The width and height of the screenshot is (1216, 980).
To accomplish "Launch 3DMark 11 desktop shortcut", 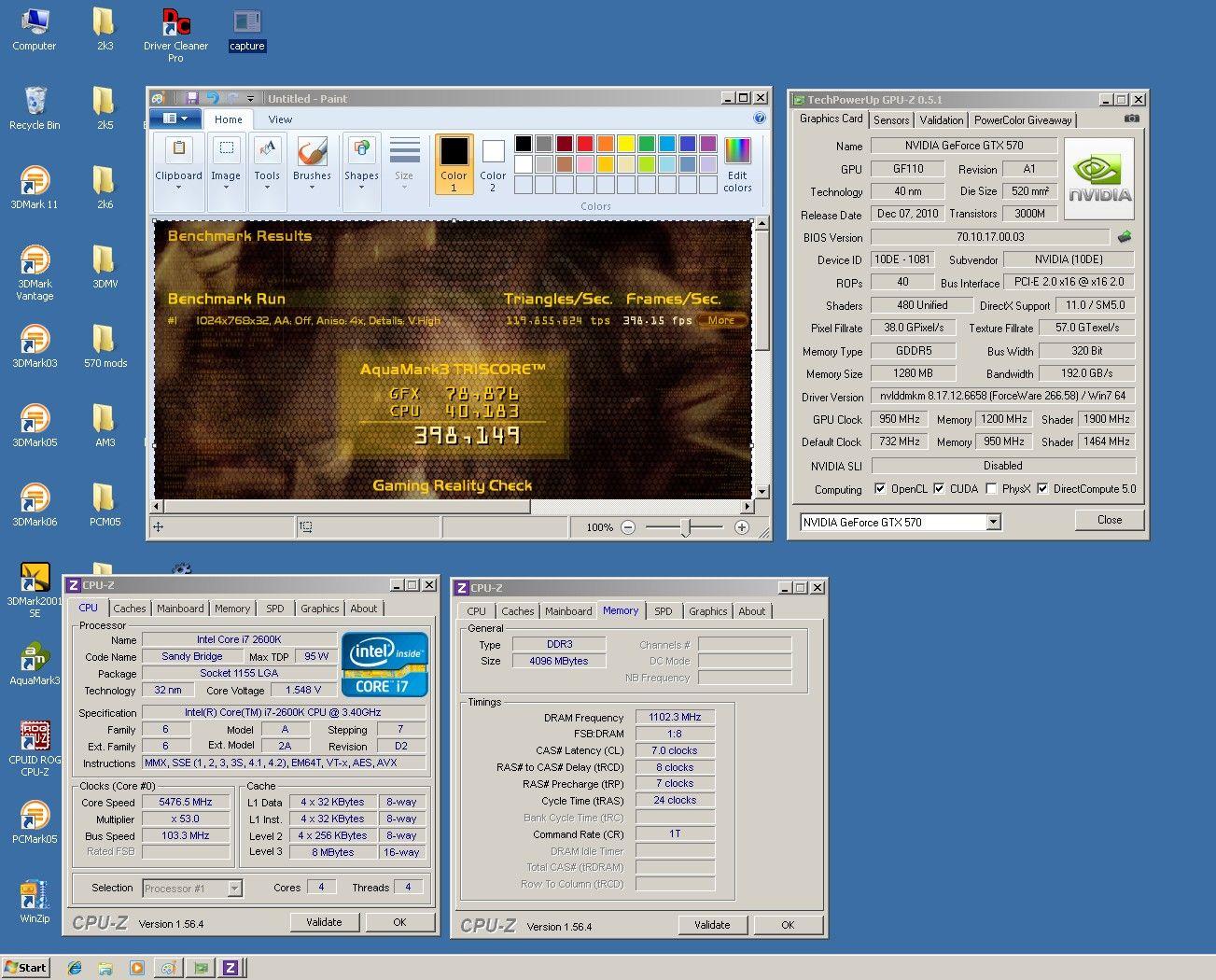I will (x=35, y=188).
